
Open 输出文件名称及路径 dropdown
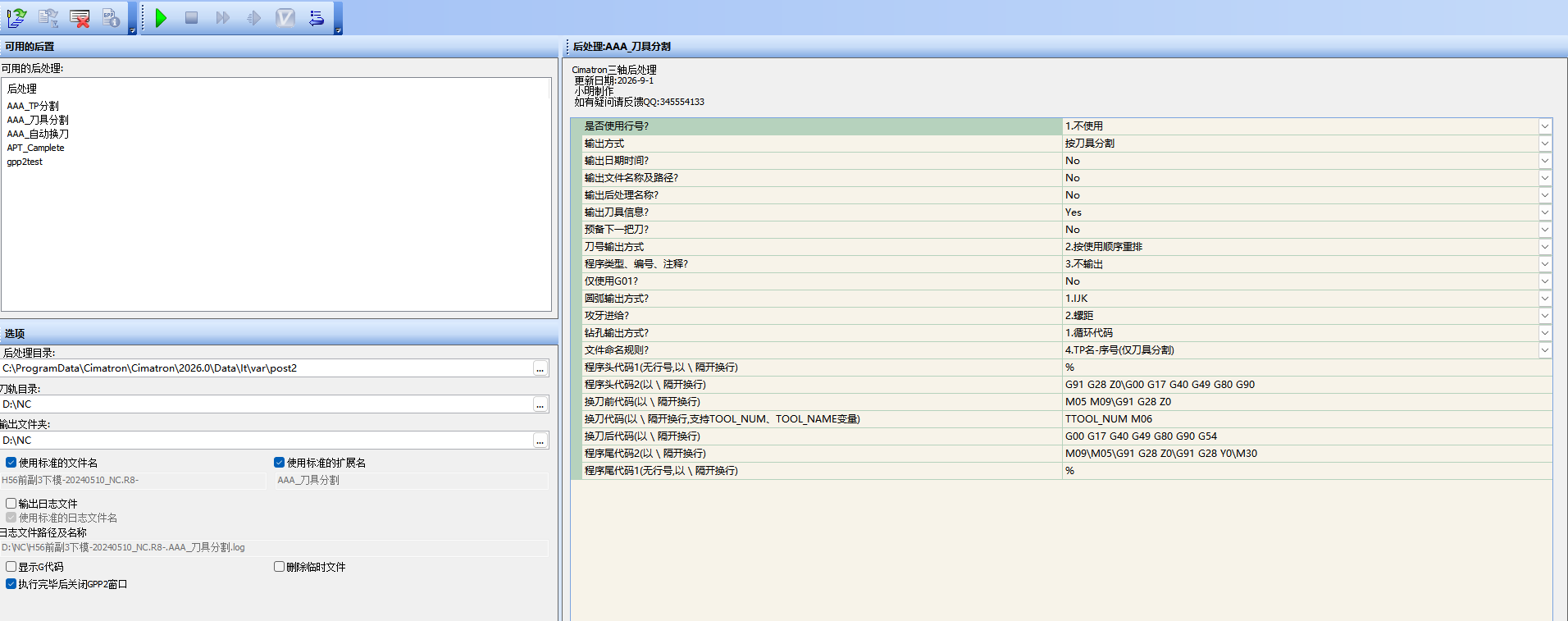[1545, 178]
